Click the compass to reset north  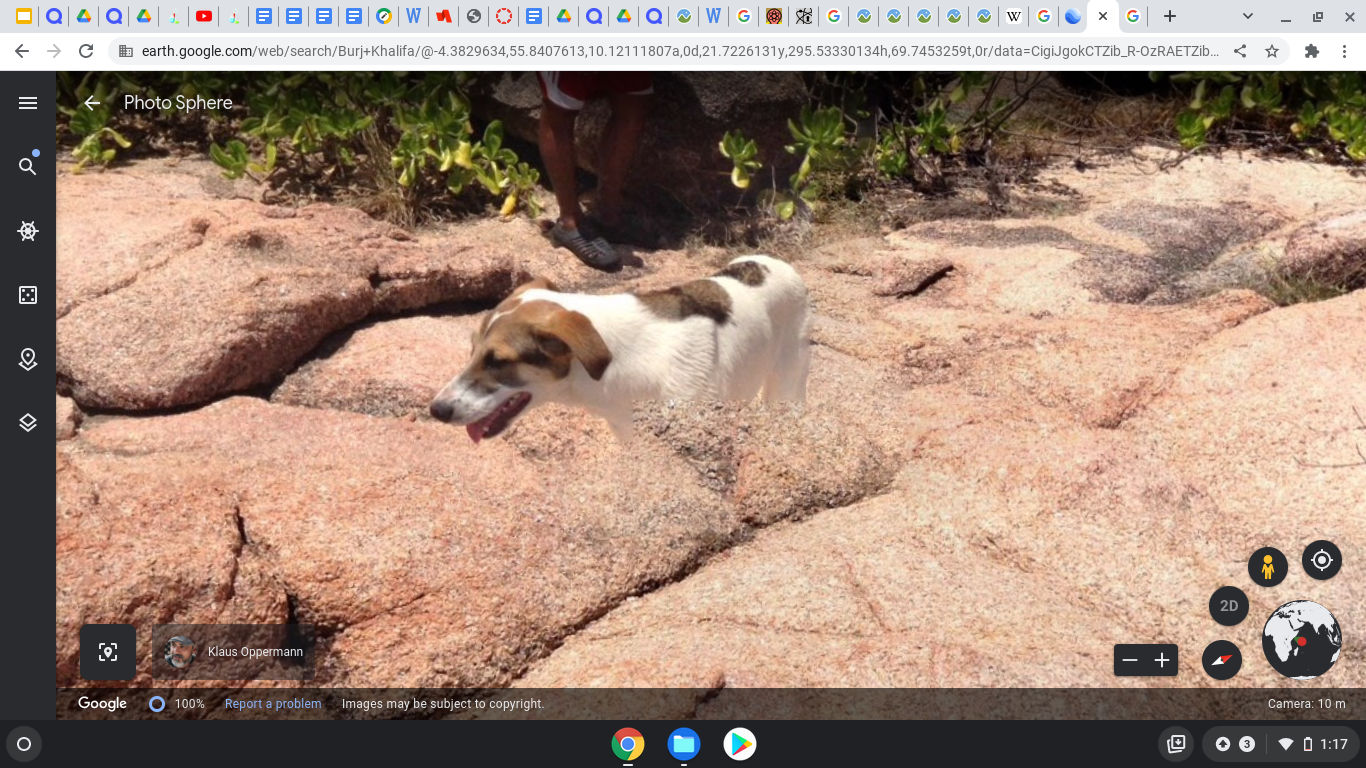pyautogui.click(x=1221, y=660)
